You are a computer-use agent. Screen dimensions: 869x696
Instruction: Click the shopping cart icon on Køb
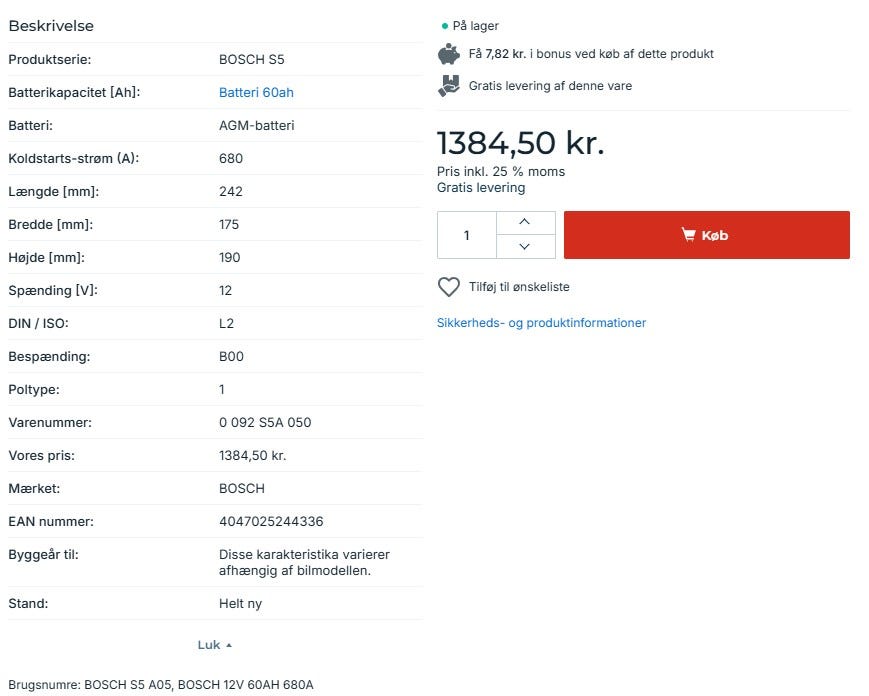[688, 235]
